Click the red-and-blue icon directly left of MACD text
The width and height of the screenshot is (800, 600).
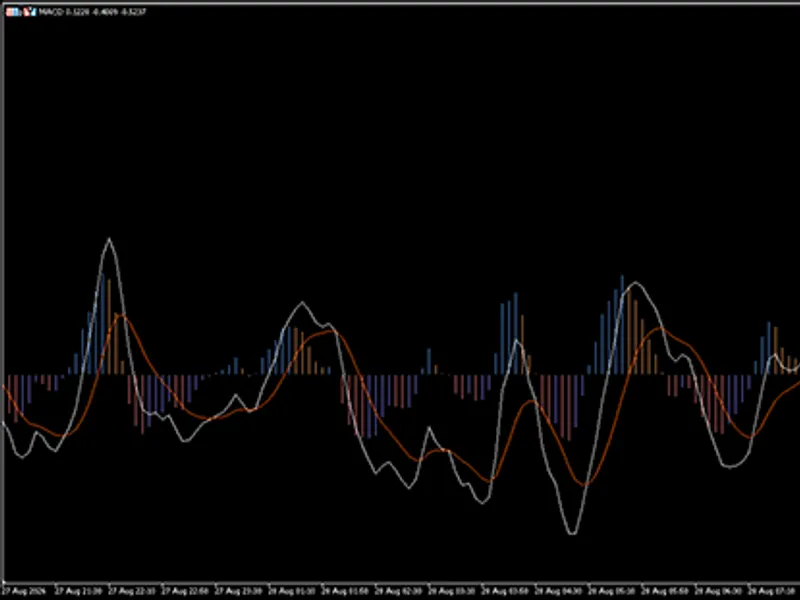point(30,12)
